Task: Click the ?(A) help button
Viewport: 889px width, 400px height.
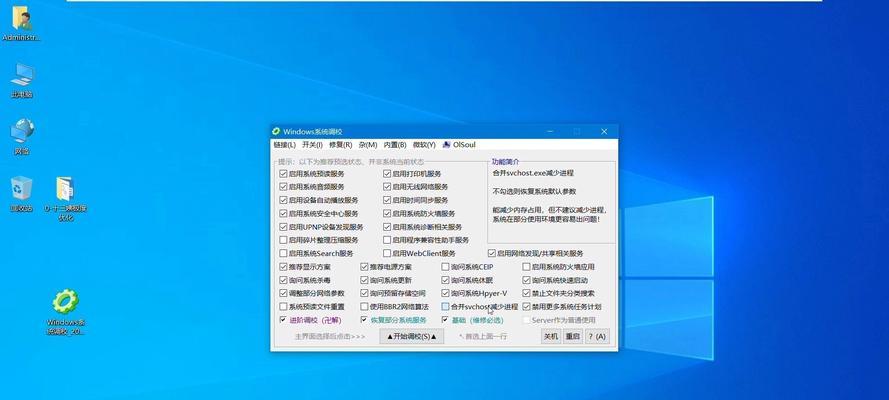Action: tap(596, 336)
